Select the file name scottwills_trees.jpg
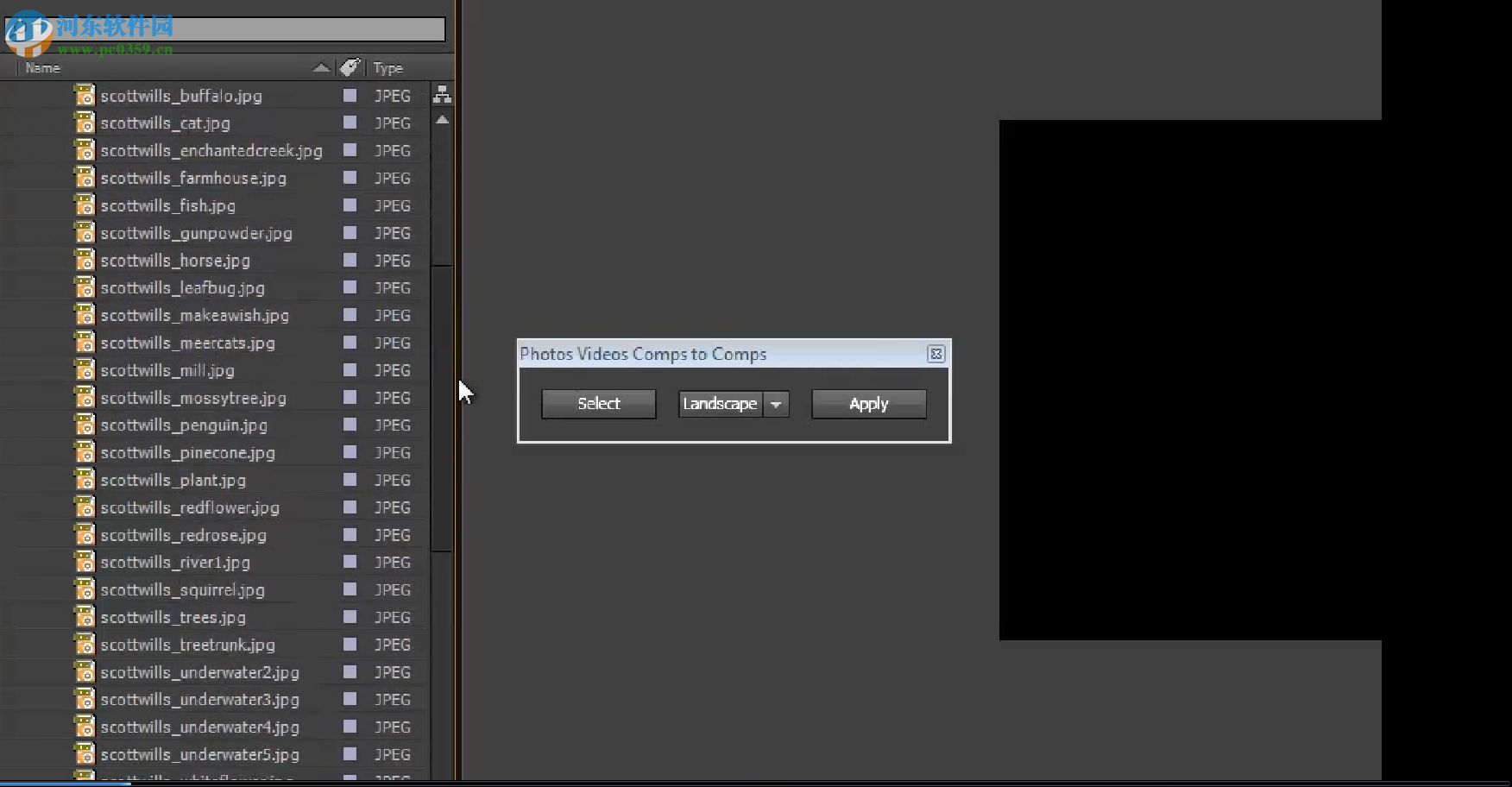The image size is (1512, 787). (x=173, y=618)
